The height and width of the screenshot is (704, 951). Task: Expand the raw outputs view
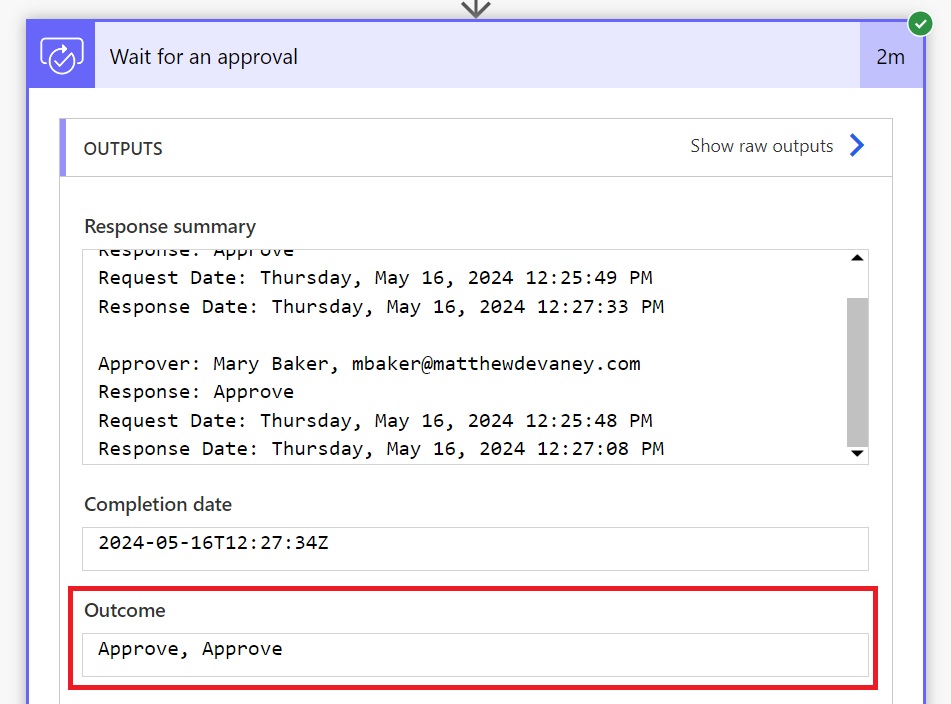click(x=761, y=146)
